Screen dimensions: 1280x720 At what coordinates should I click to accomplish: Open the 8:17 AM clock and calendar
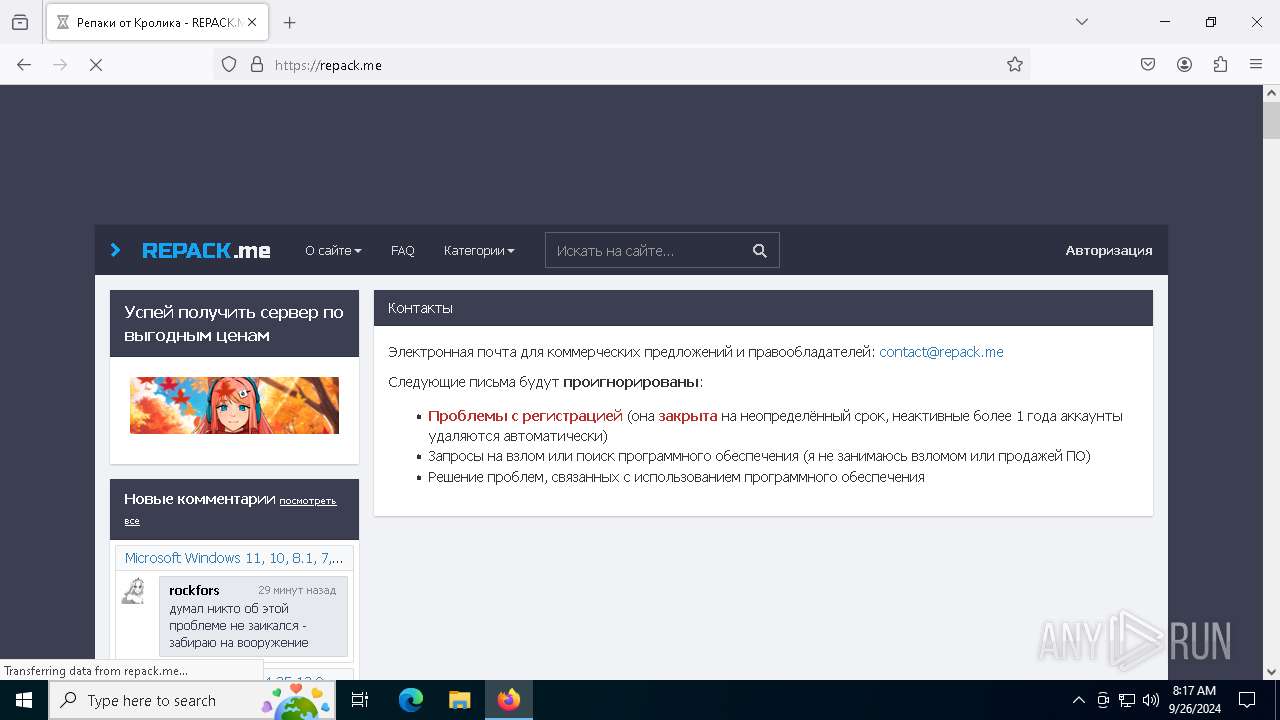1194,700
